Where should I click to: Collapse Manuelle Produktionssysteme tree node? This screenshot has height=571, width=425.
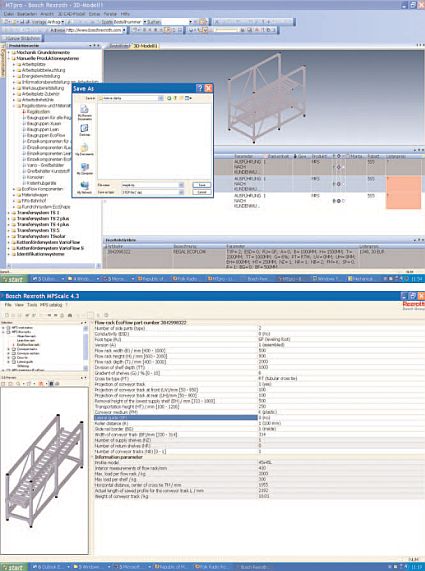[x=9, y=58]
